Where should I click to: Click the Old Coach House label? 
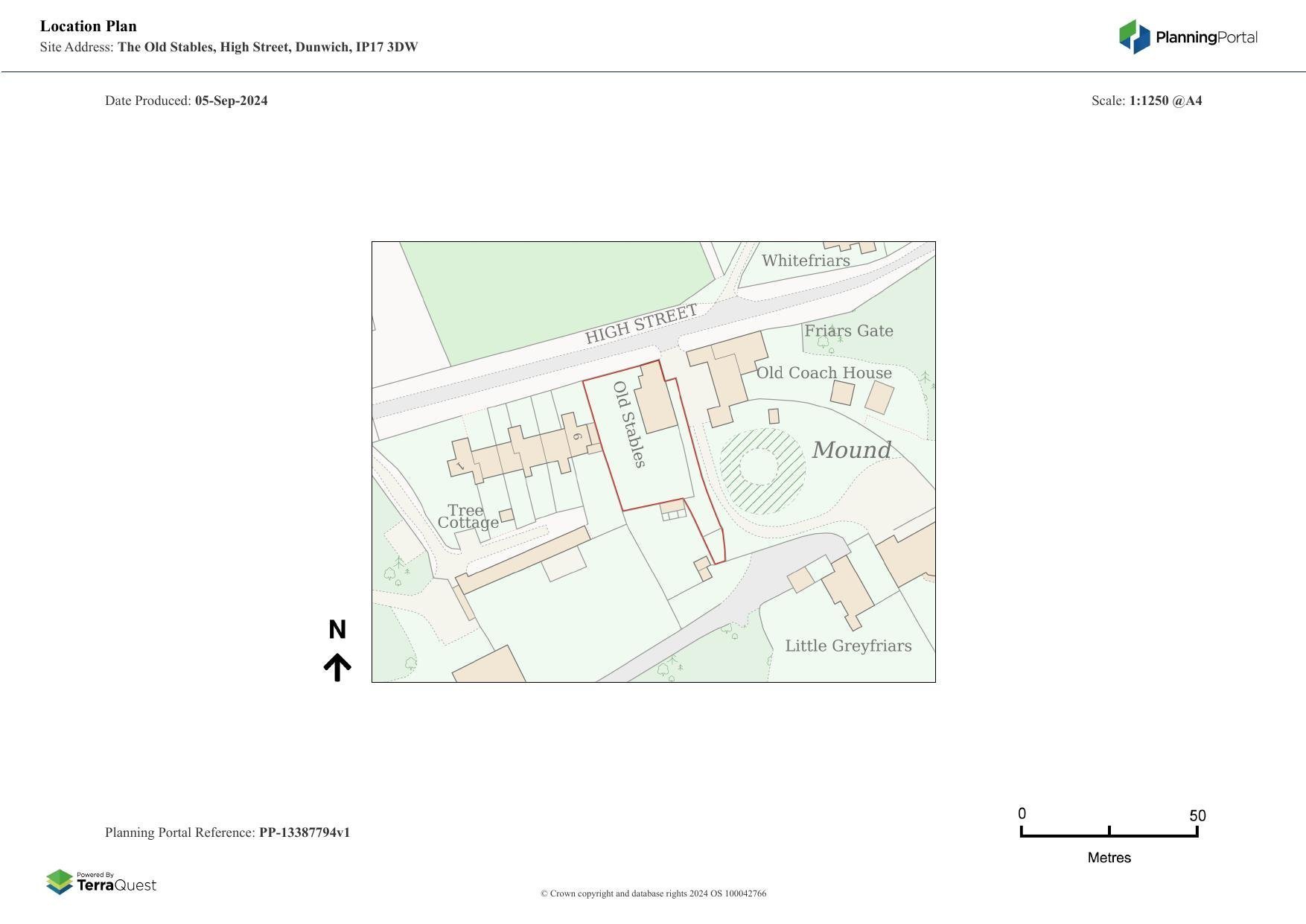click(x=824, y=373)
